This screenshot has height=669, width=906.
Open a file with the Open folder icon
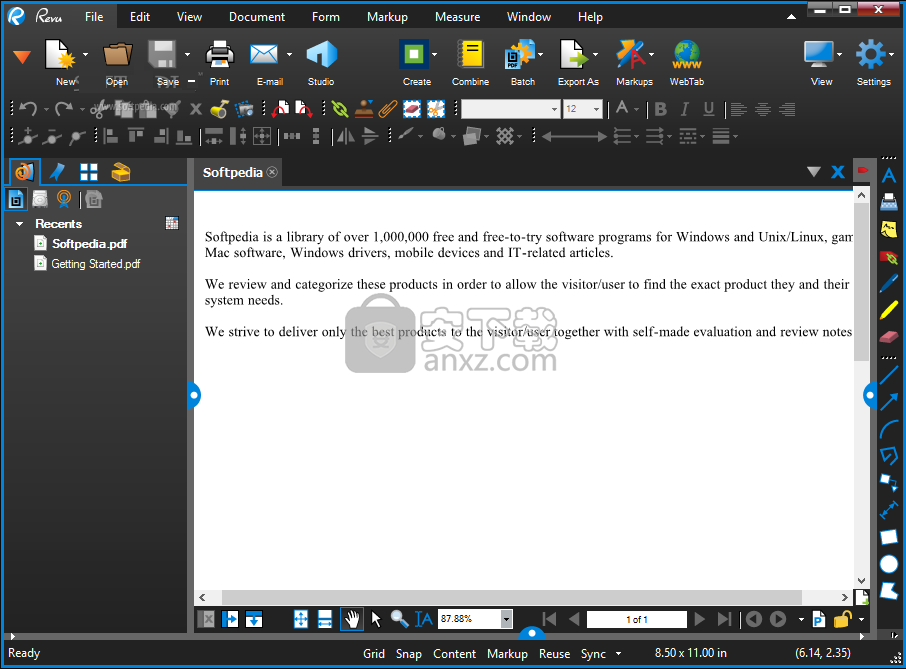pos(117,55)
